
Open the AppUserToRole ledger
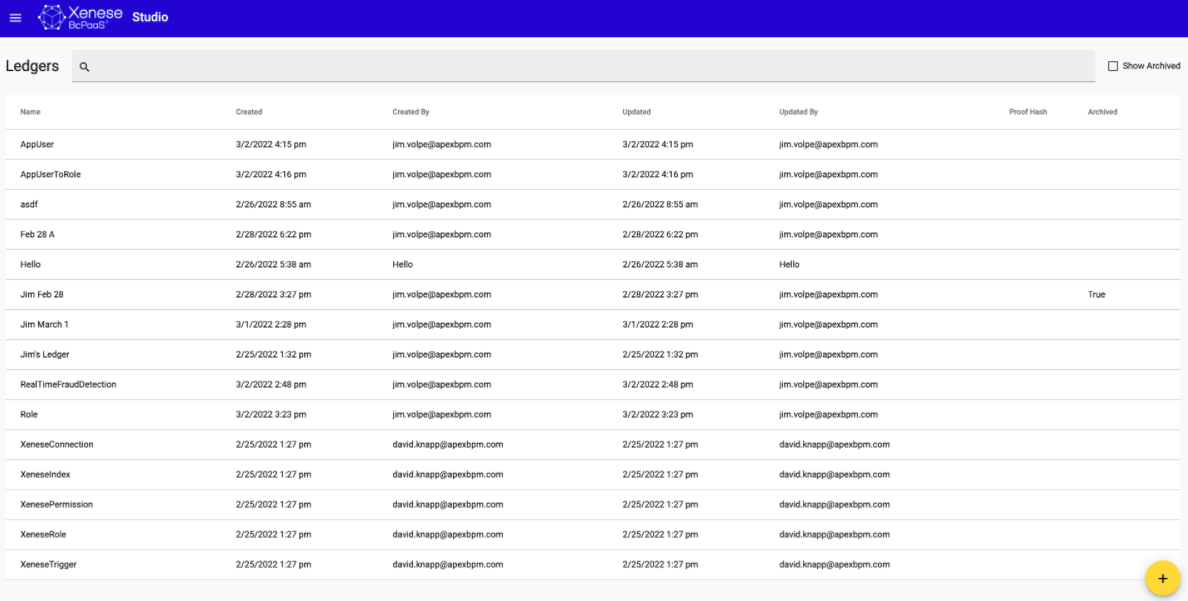coord(50,174)
